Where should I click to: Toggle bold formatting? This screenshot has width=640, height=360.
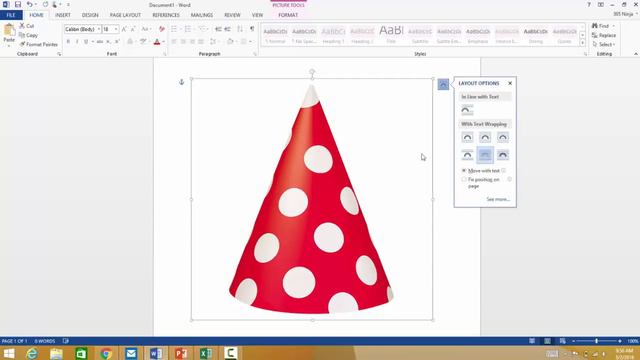68,42
